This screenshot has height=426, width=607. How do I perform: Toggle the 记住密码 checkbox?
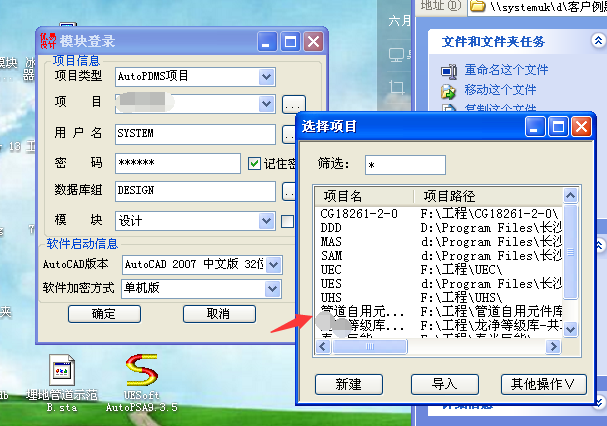click(254, 163)
